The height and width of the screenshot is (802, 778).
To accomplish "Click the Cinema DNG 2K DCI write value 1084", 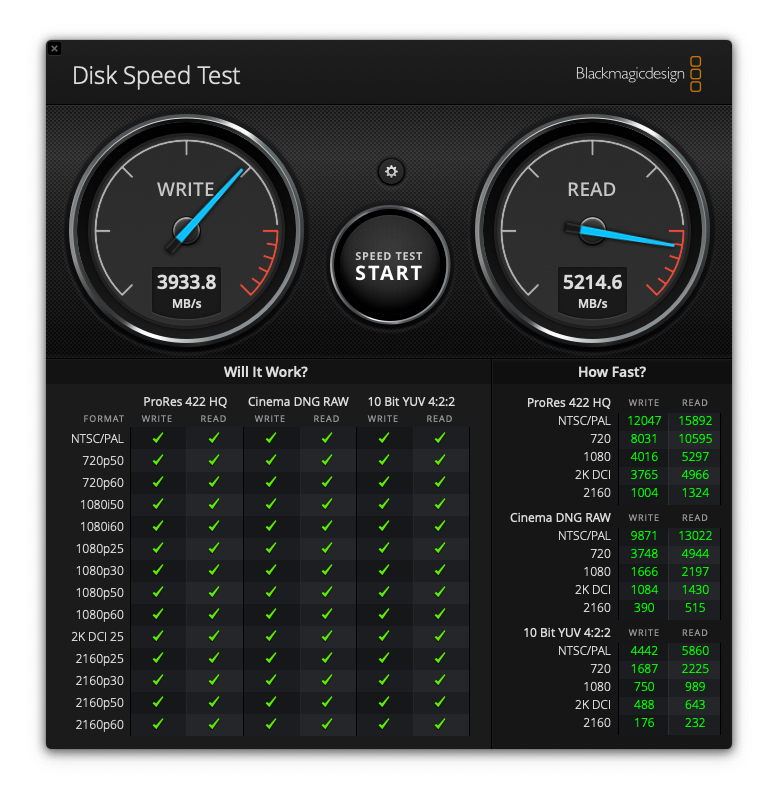I will tap(644, 590).
